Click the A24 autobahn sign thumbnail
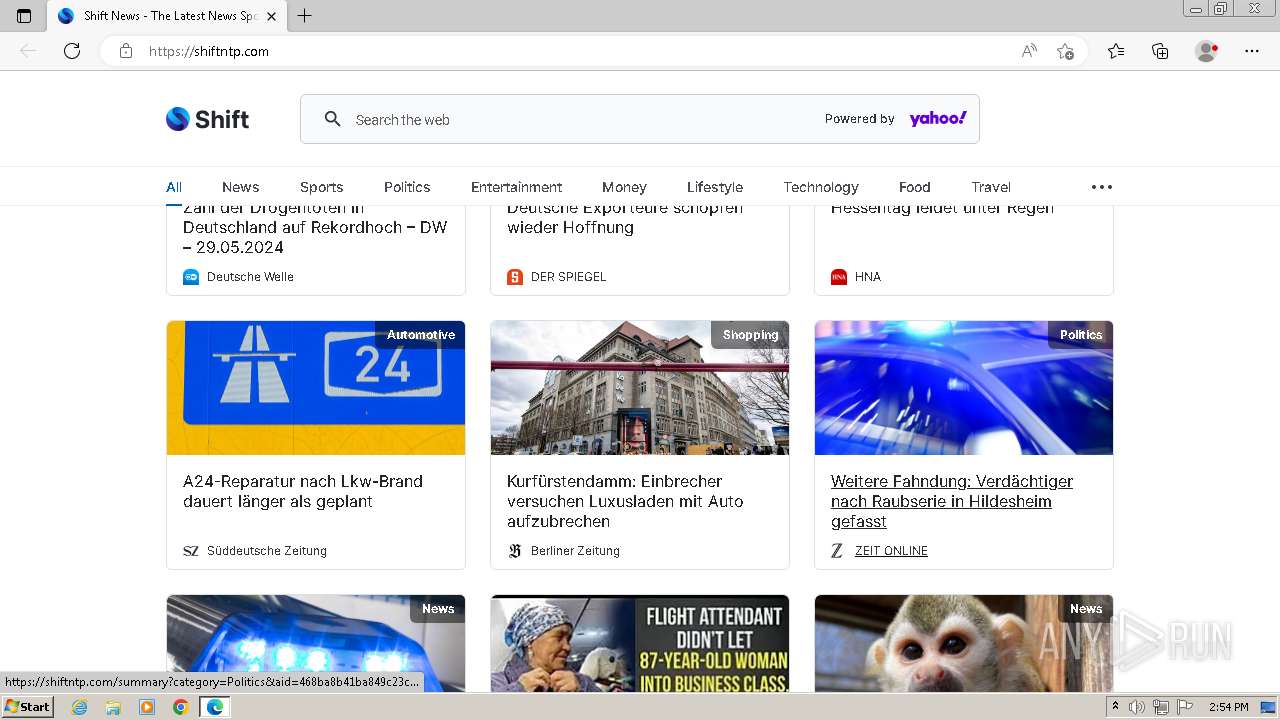 316,388
